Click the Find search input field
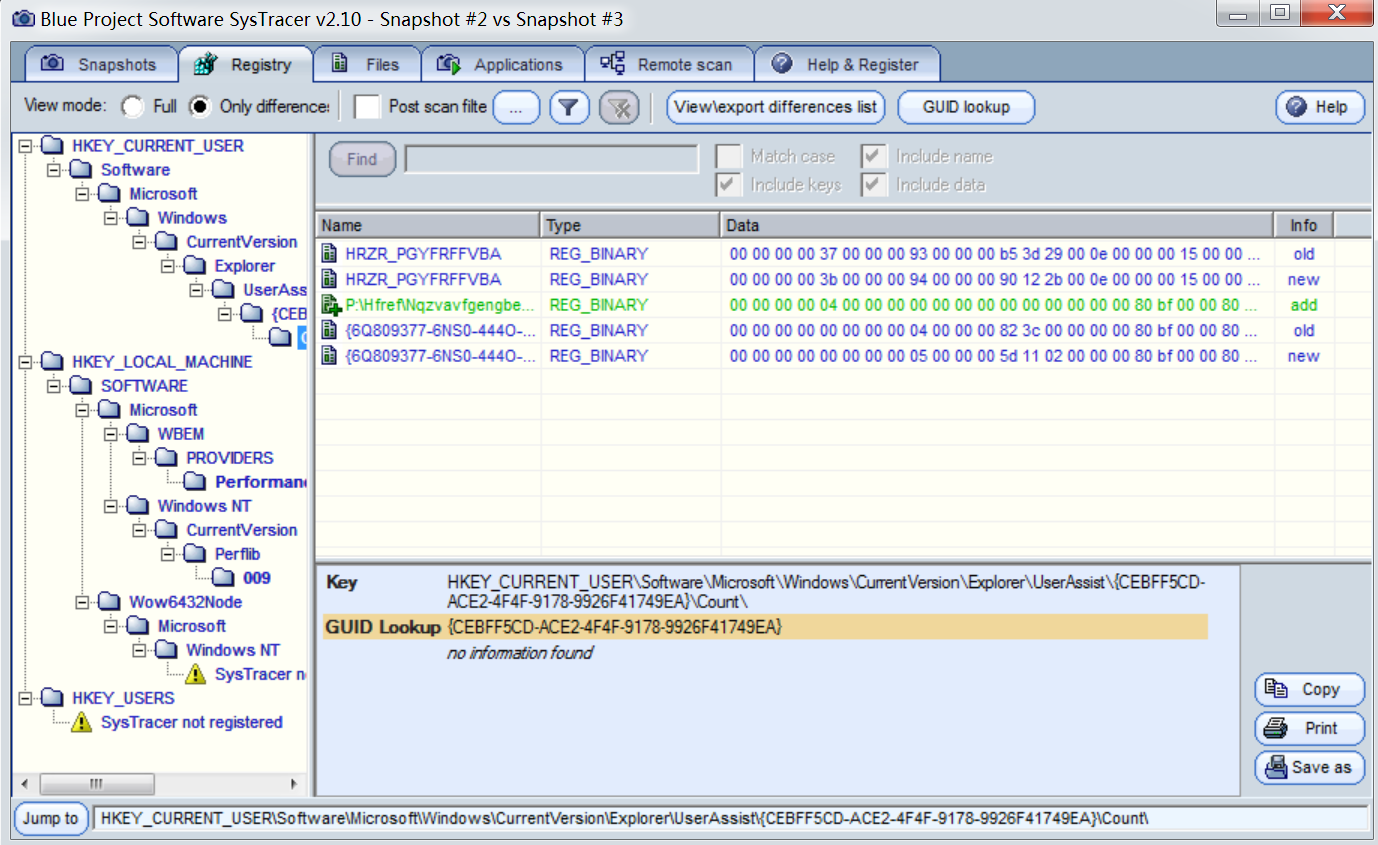The height and width of the screenshot is (845, 1378). (551, 159)
